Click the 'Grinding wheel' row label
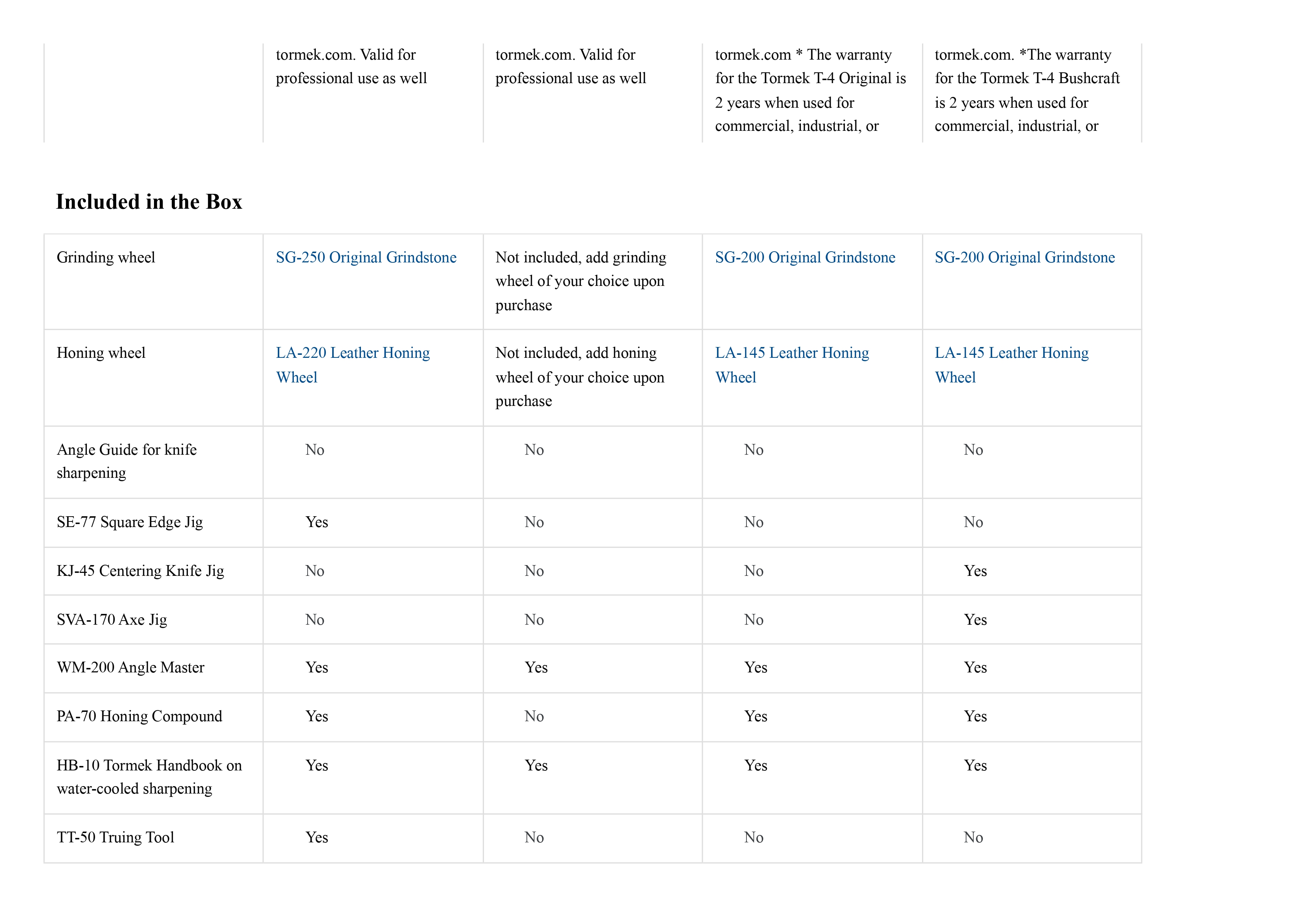1308x924 pixels. pyautogui.click(x=106, y=257)
